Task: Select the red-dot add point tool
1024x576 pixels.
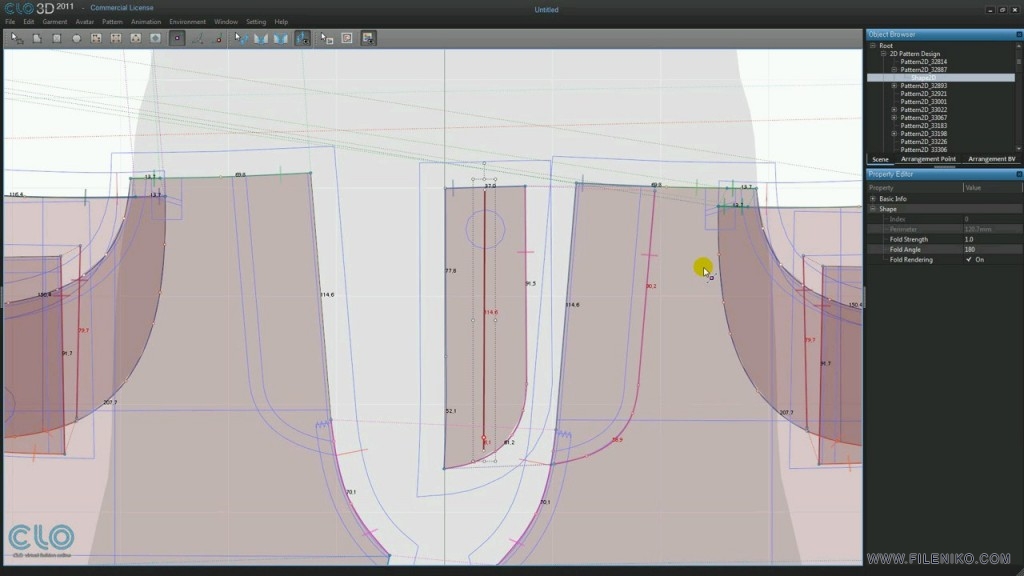Action: point(218,39)
